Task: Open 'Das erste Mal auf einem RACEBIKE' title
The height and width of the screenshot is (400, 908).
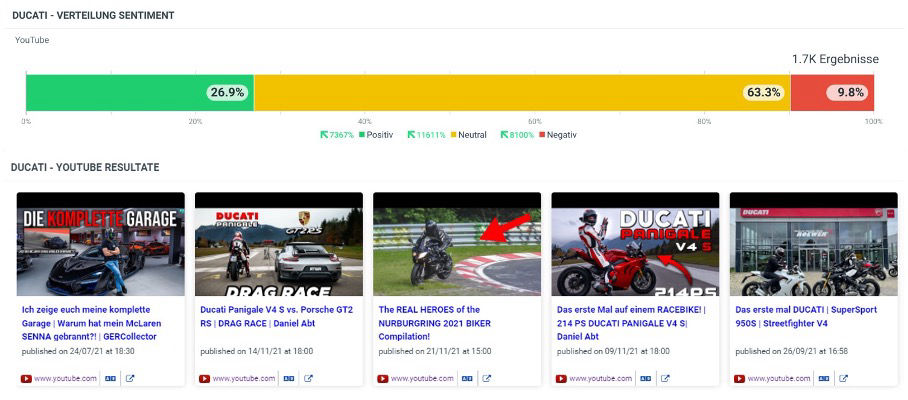Action: (x=631, y=323)
